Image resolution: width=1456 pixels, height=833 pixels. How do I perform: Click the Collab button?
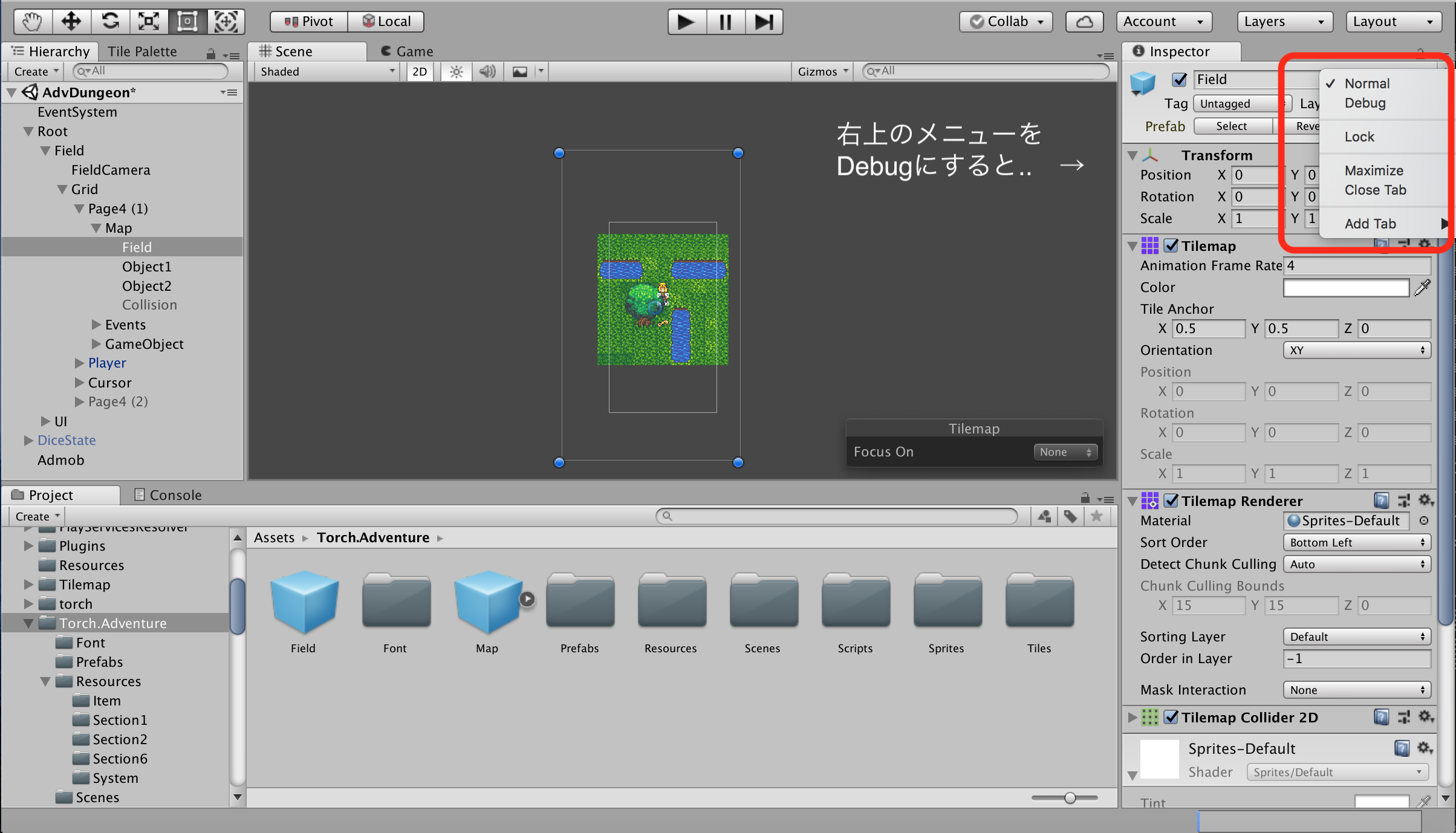click(1006, 22)
